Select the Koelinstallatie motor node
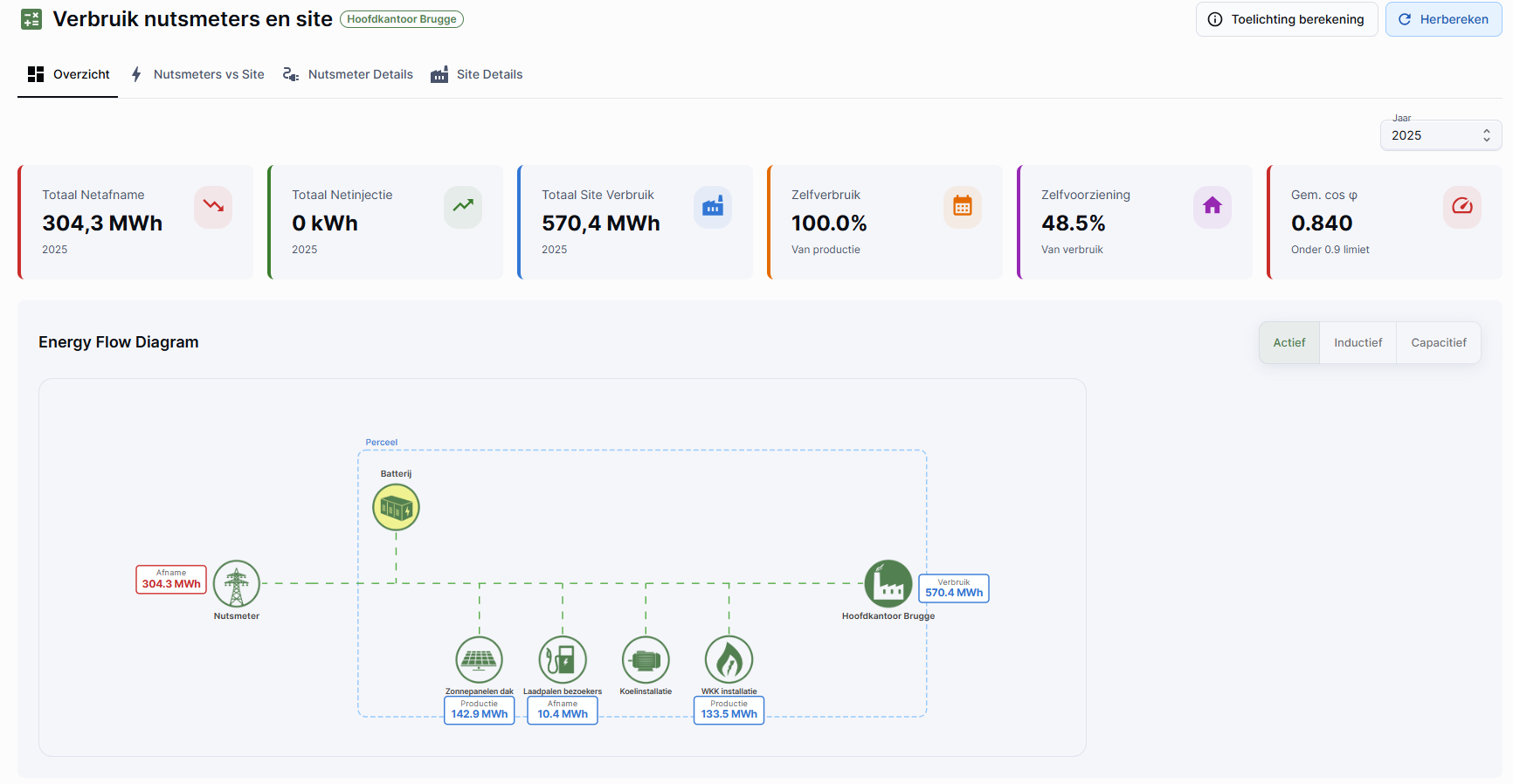This screenshot has width=1513, height=784. tap(646, 659)
